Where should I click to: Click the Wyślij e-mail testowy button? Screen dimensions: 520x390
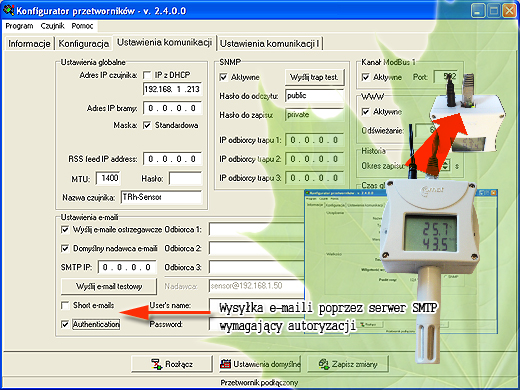[x=109, y=286]
